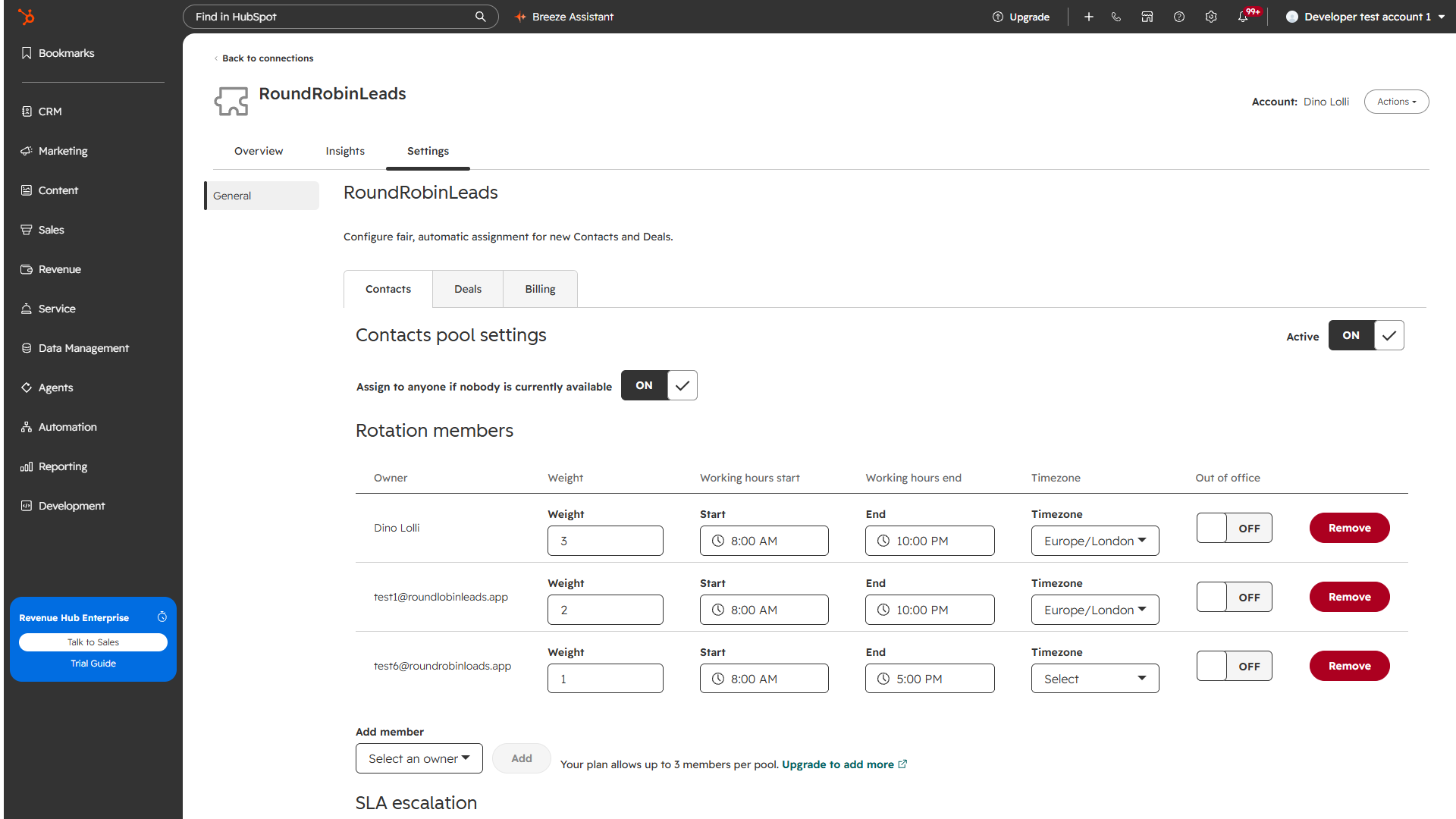Click Dino Lolli's weight input field
1456x819 pixels.
coord(605,541)
